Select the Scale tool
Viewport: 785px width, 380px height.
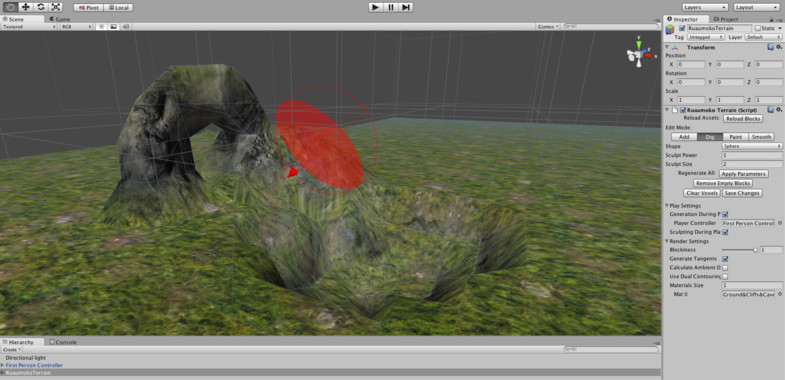(55, 8)
